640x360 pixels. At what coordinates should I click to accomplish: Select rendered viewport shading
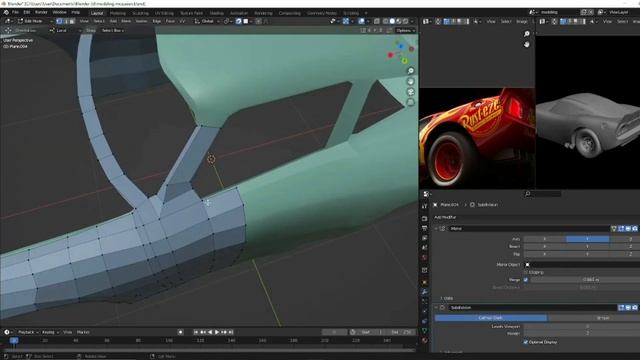click(x=405, y=21)
